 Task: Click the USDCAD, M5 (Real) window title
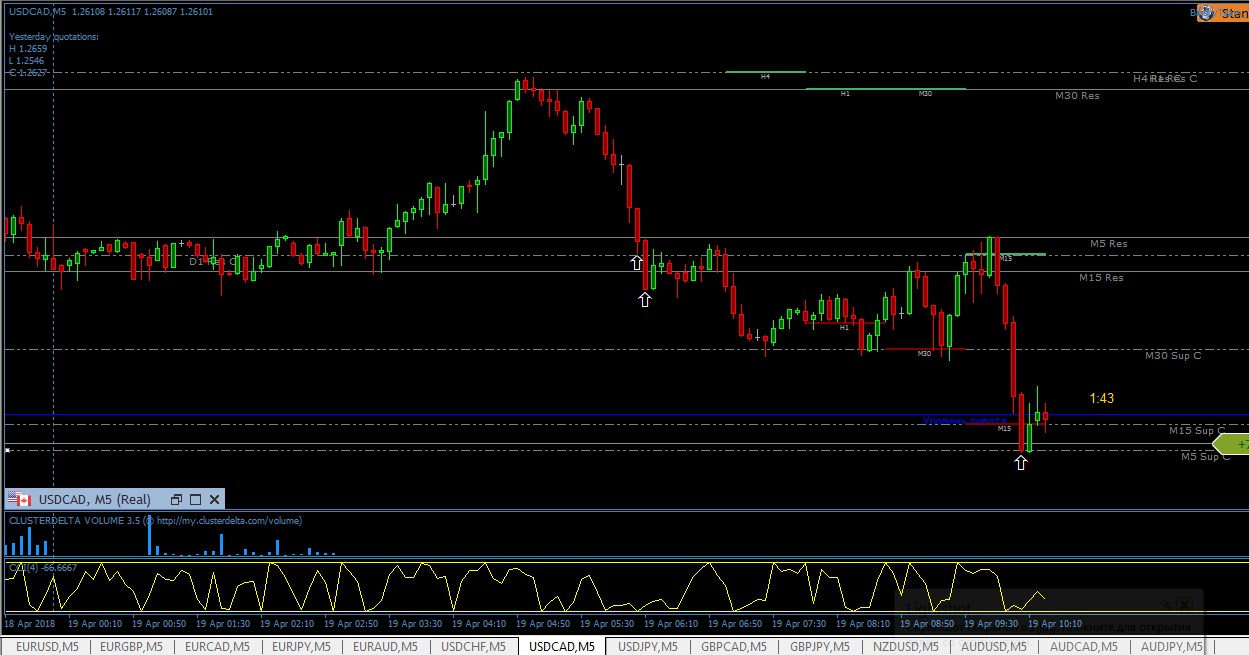(x=95, y=499)
